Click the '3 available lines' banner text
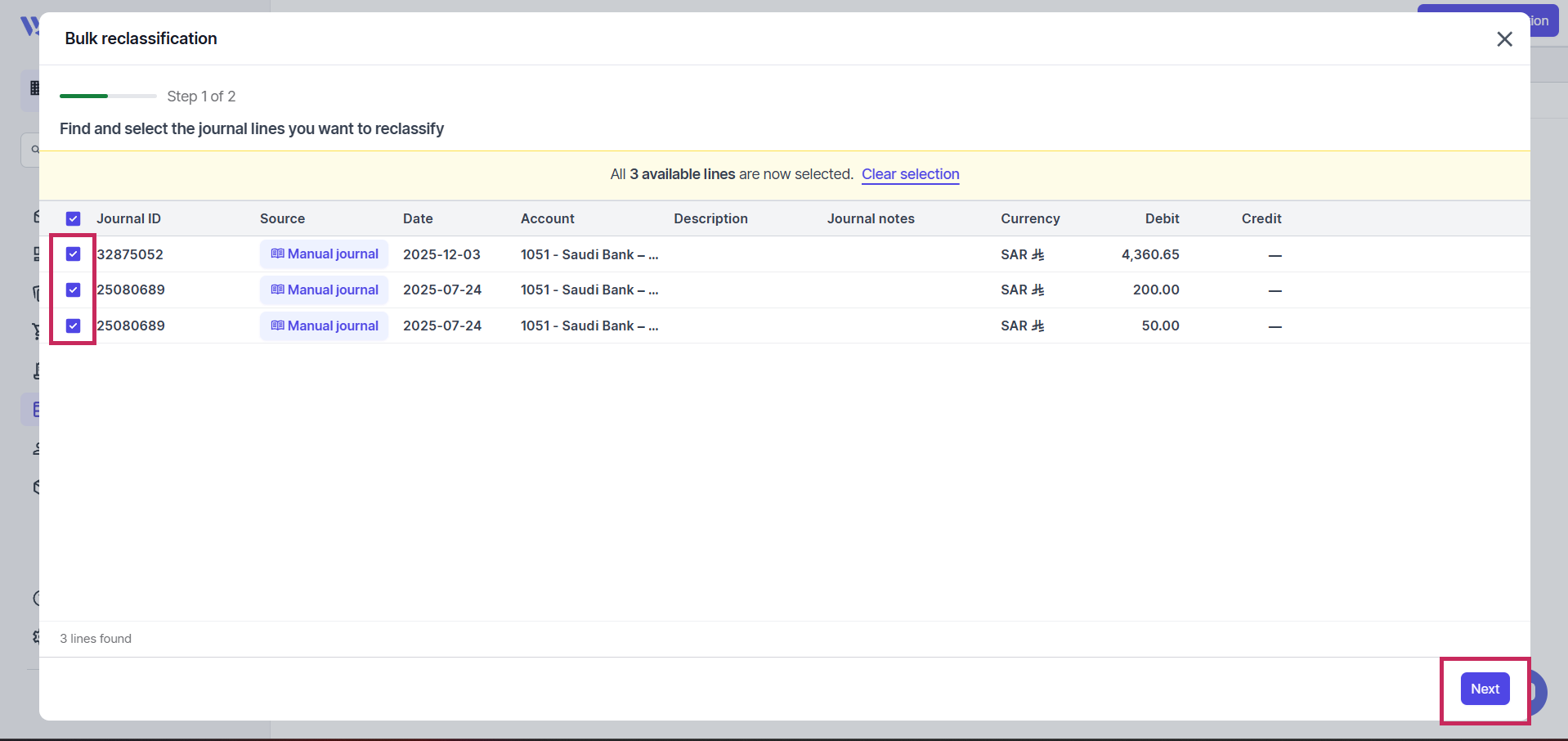The image size is (1568, 741). 683,174
